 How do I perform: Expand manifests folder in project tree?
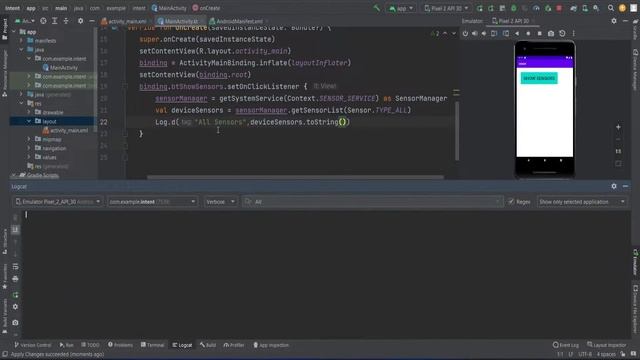pyautogui.click(x=21, y=41)
